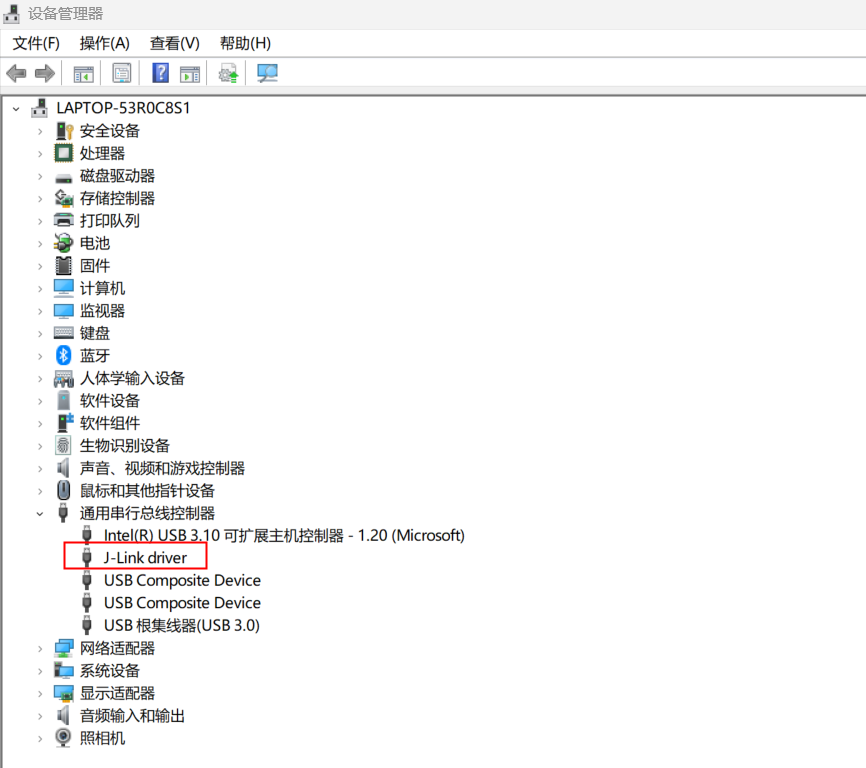Update device driver toolbar icon

click(228, 73)
